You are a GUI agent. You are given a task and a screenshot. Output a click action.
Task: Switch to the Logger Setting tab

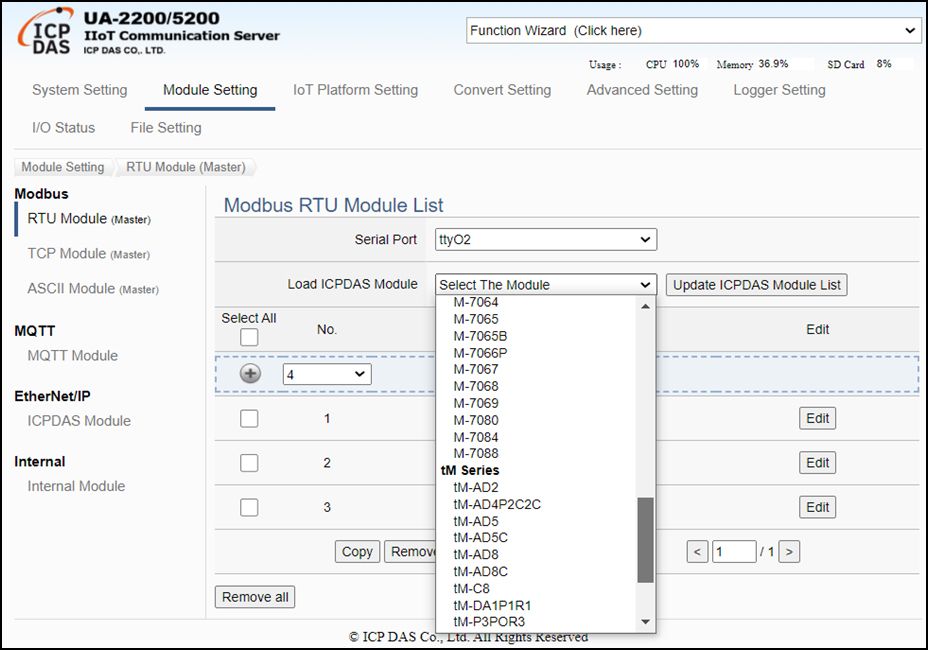click(779, 90)
